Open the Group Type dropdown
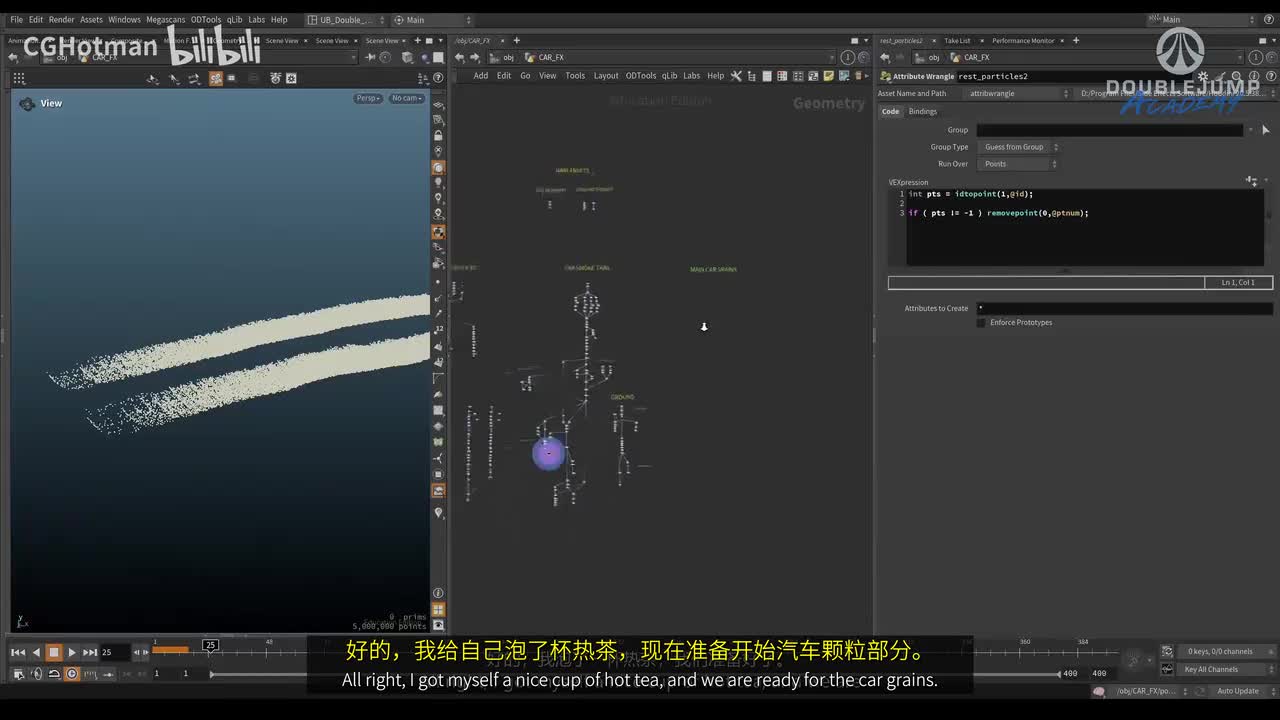 [1019, 147]
